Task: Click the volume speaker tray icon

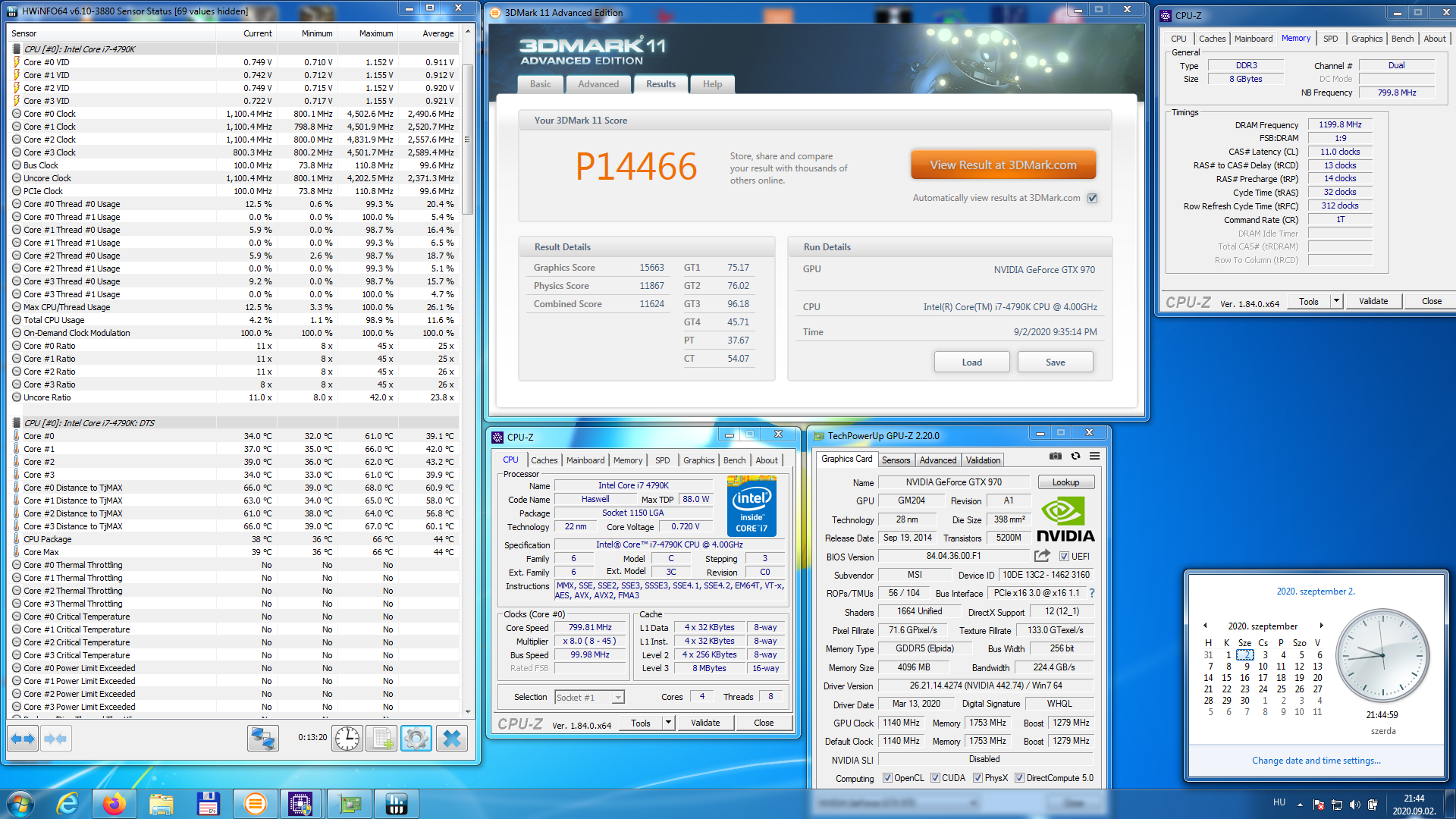Action: (1355, 804)
